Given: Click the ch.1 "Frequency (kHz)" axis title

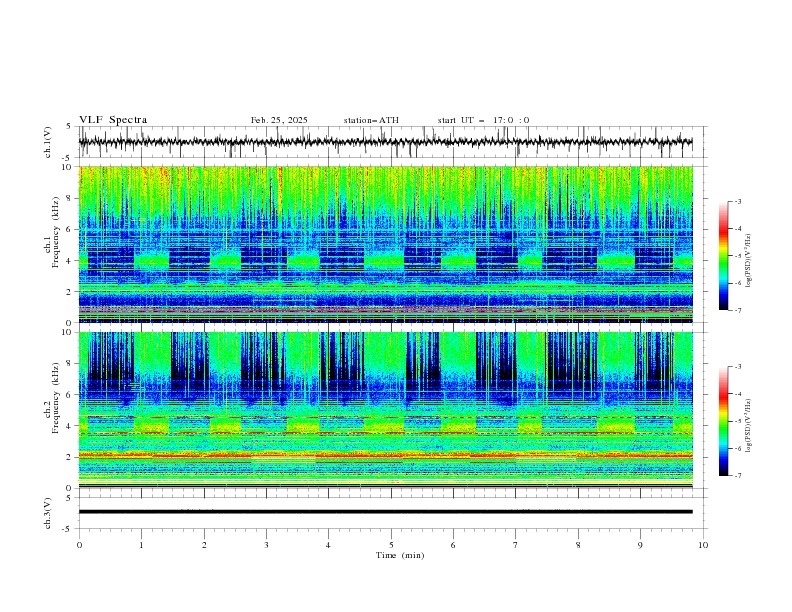Looking at the screenshot, I should tap(55, 232).
